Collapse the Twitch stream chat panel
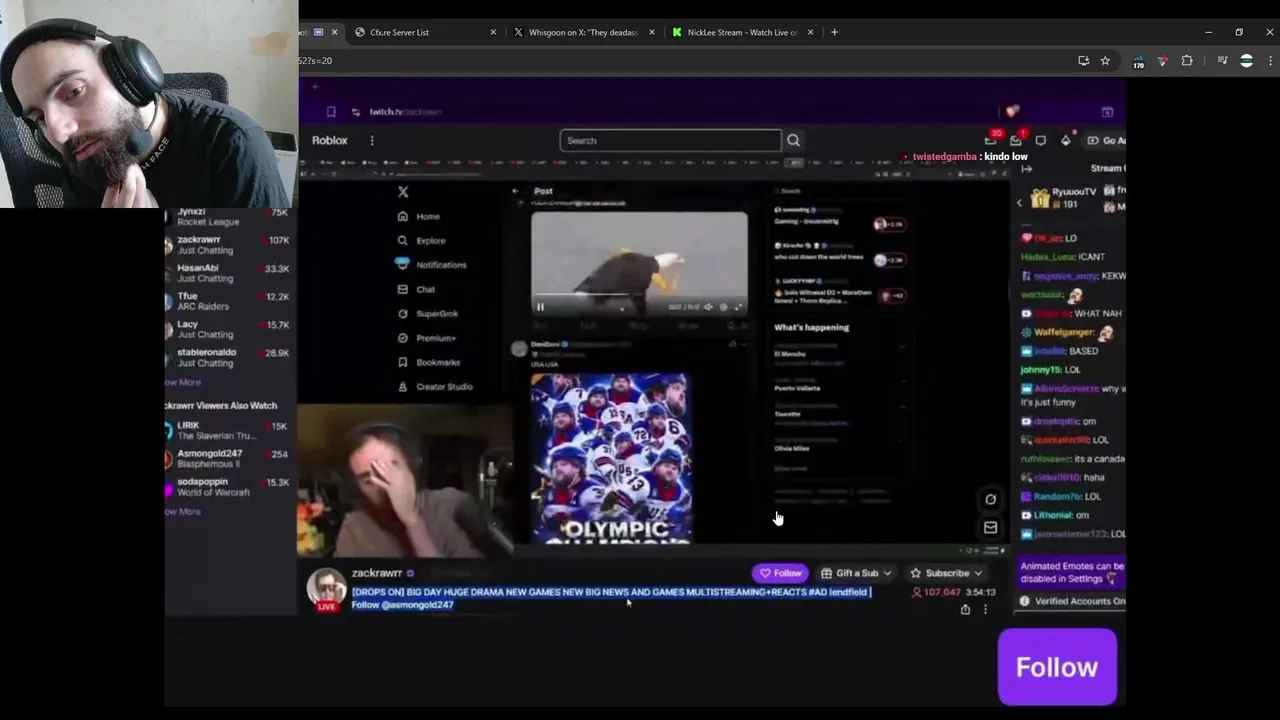The height and width of the screenshot is (720, 1280). [x=1027, y=169]
